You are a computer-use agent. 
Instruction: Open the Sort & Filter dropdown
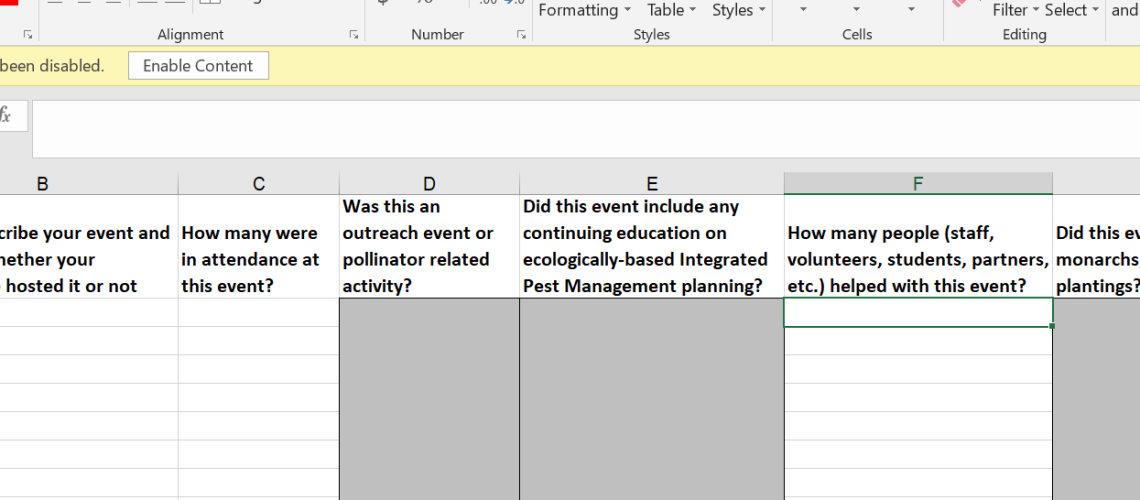(x=1015, y=10)
